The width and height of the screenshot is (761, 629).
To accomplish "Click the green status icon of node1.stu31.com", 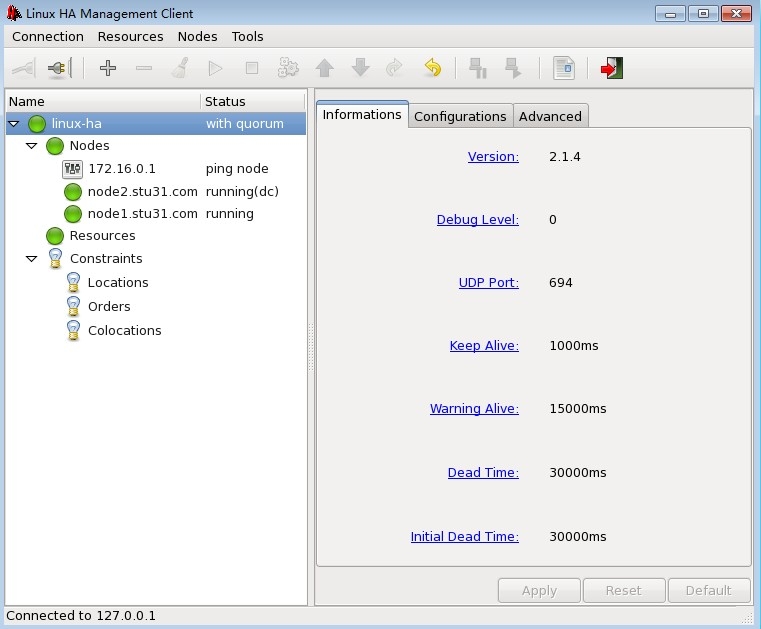I will click(73, 214).
